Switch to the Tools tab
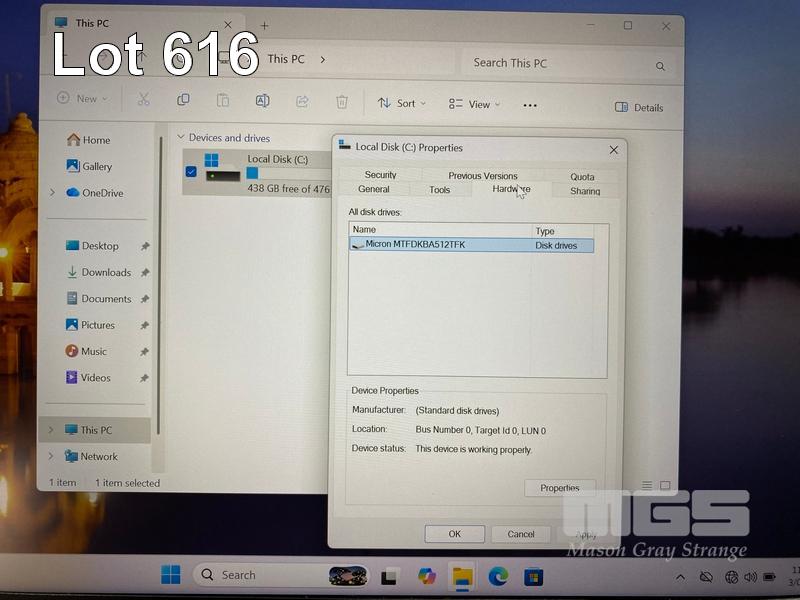The image size is (800, 600). point(439,190)
